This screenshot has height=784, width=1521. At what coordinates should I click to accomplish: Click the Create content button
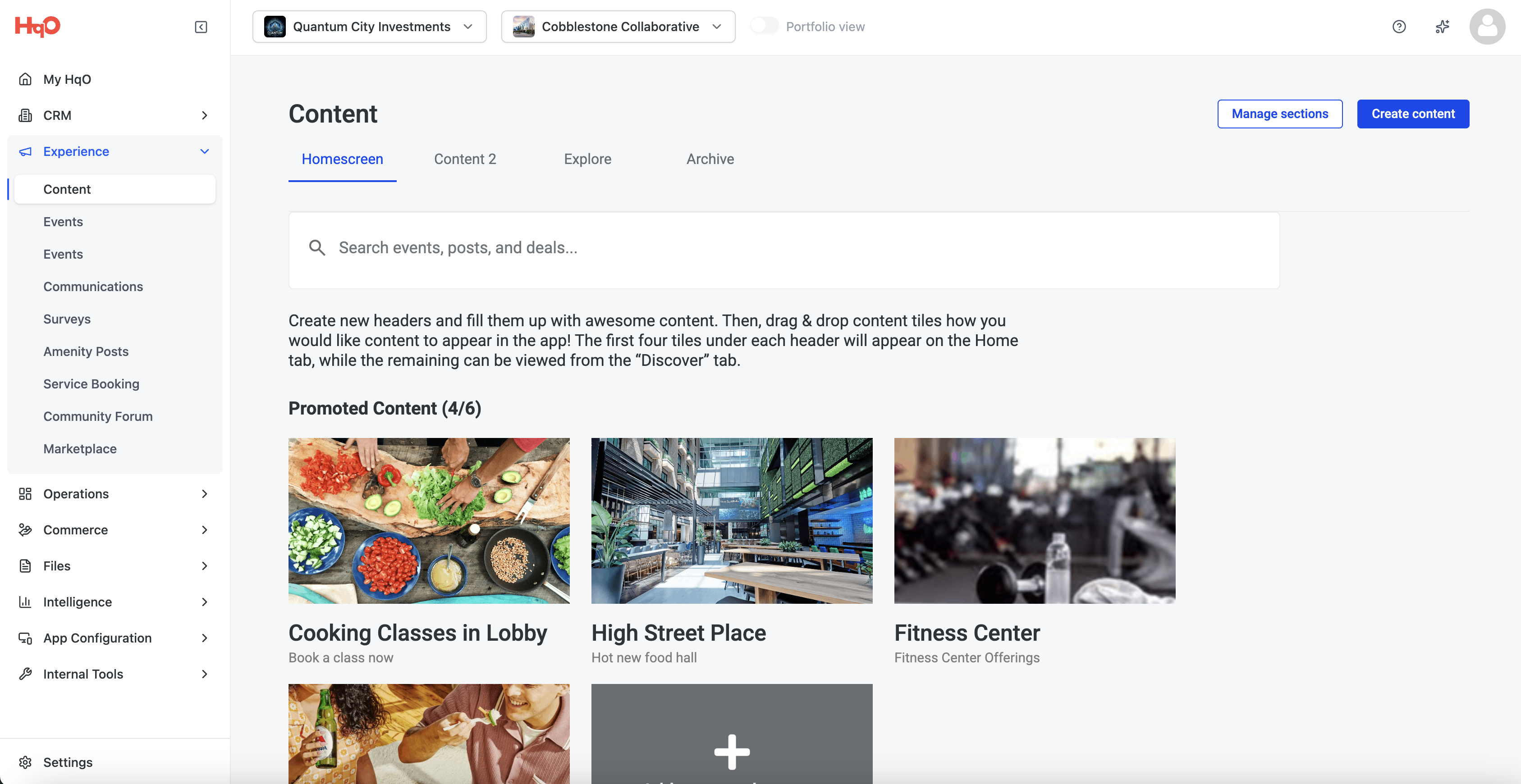[1412, 114]
